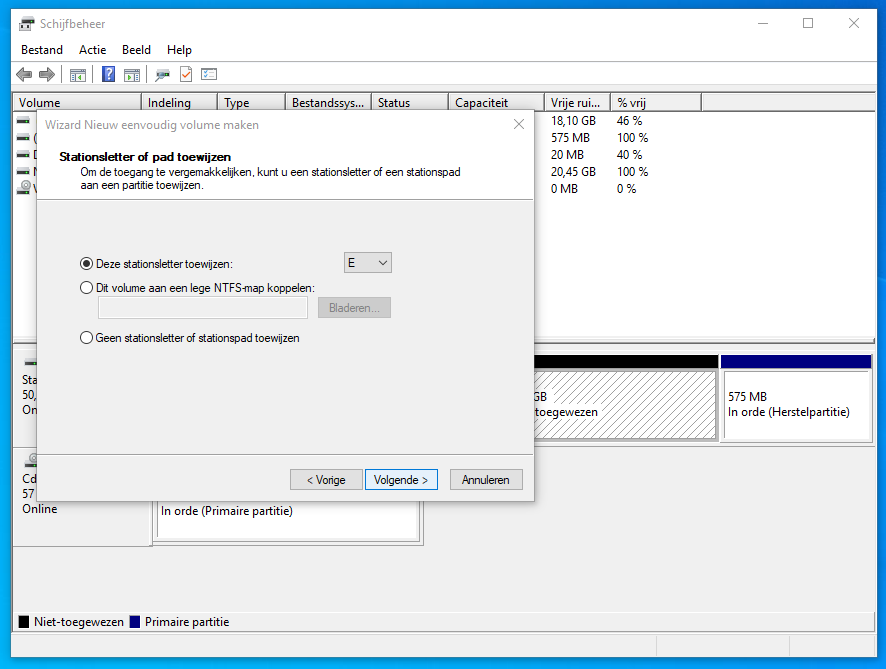Click the blue Help question mark icon
886x669 pixels.
pos(108,74)
